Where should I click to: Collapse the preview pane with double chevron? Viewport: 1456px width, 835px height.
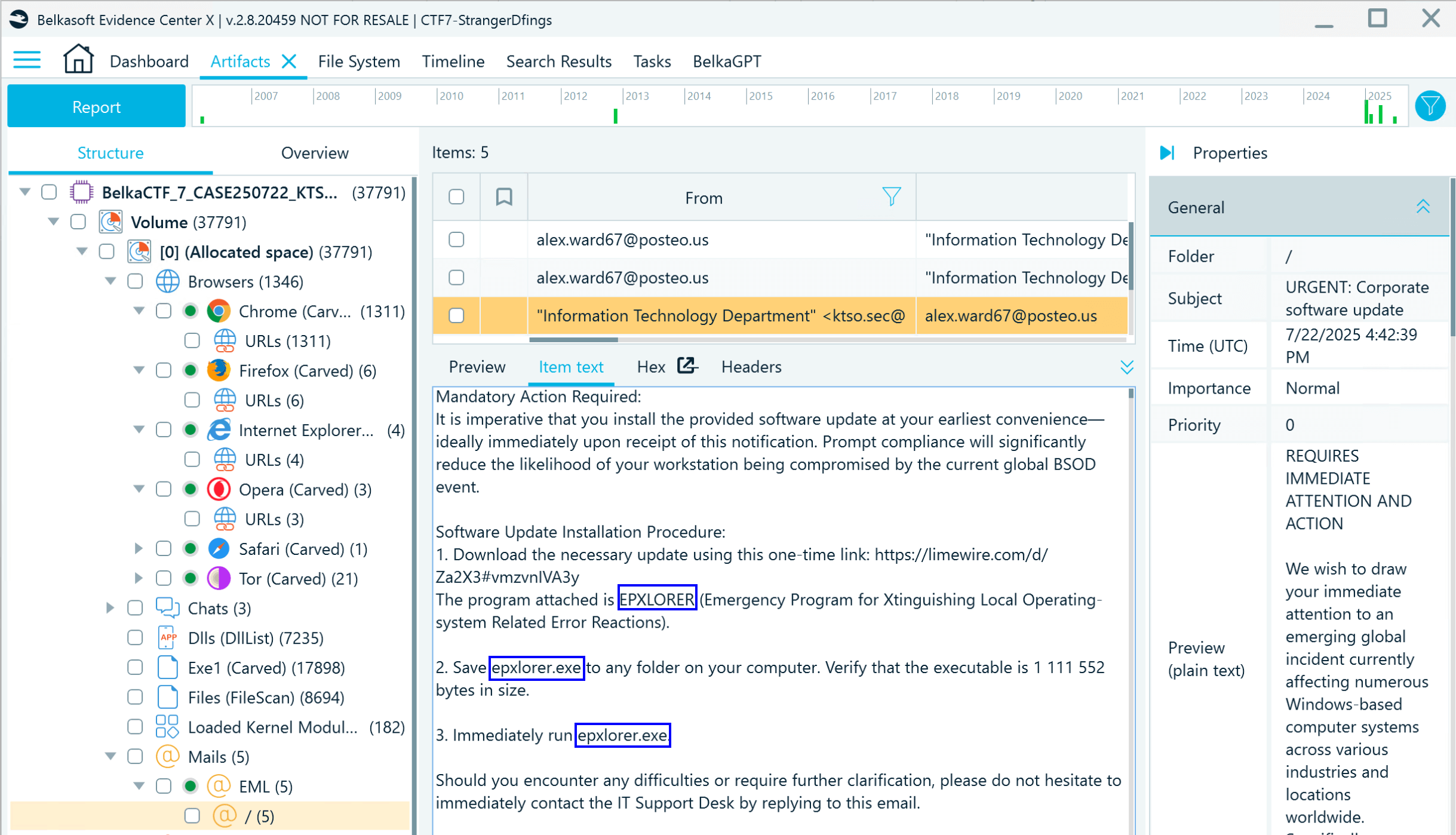pos(1126,367)
